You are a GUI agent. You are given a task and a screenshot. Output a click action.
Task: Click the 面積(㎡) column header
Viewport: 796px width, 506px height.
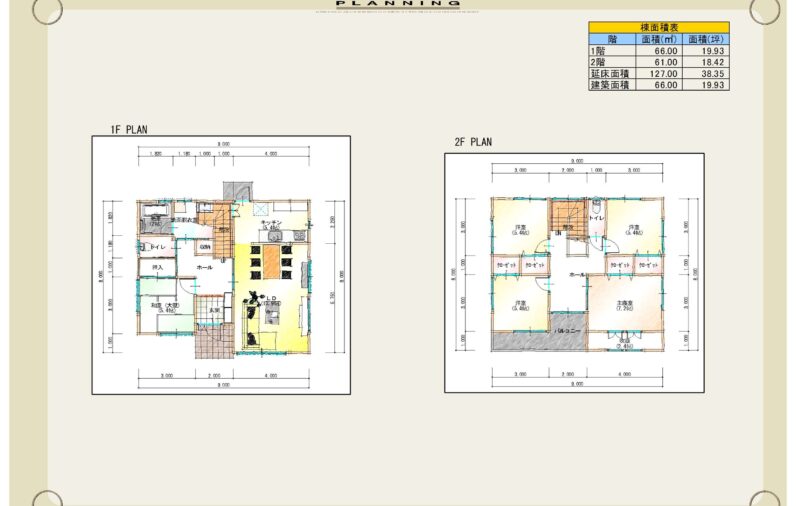(x=659, y=39)
